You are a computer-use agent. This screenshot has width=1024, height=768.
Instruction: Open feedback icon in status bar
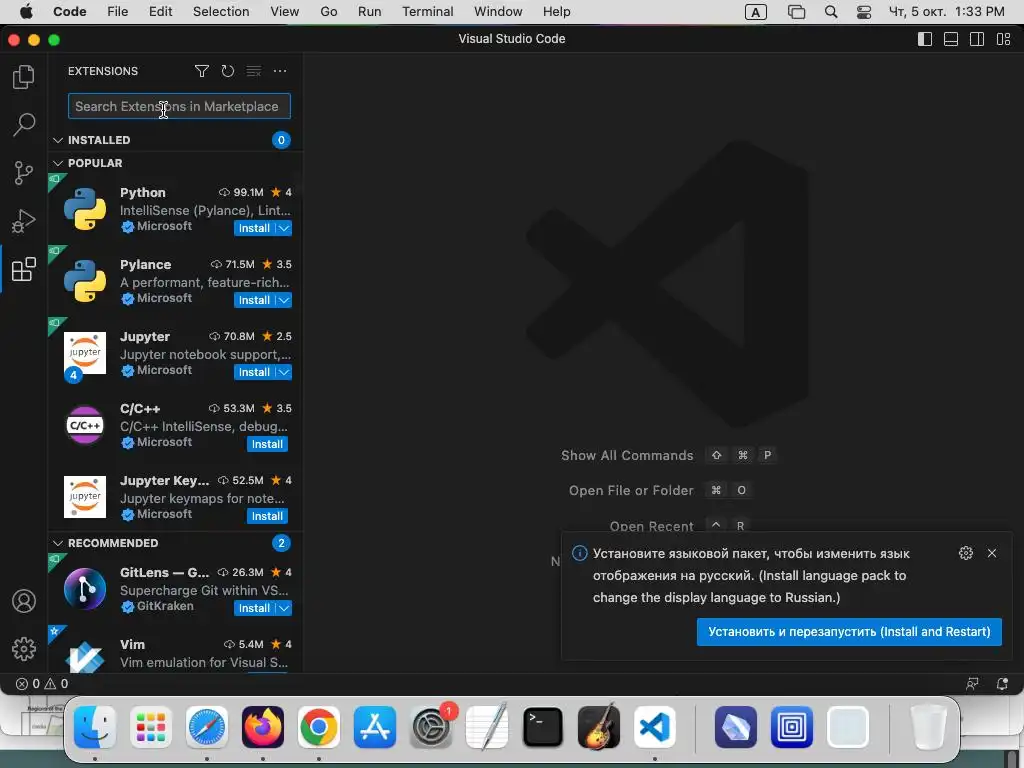point(972,684)
